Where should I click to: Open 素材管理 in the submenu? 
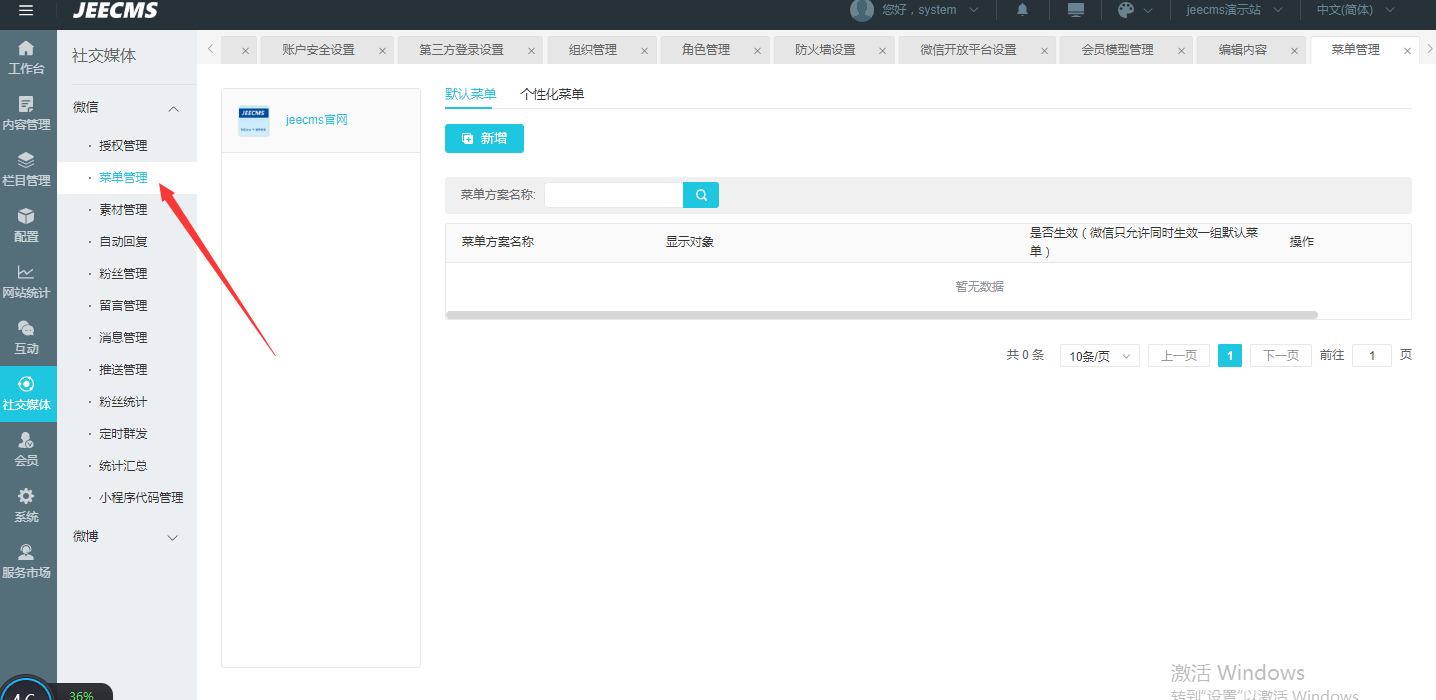point(123,210)
